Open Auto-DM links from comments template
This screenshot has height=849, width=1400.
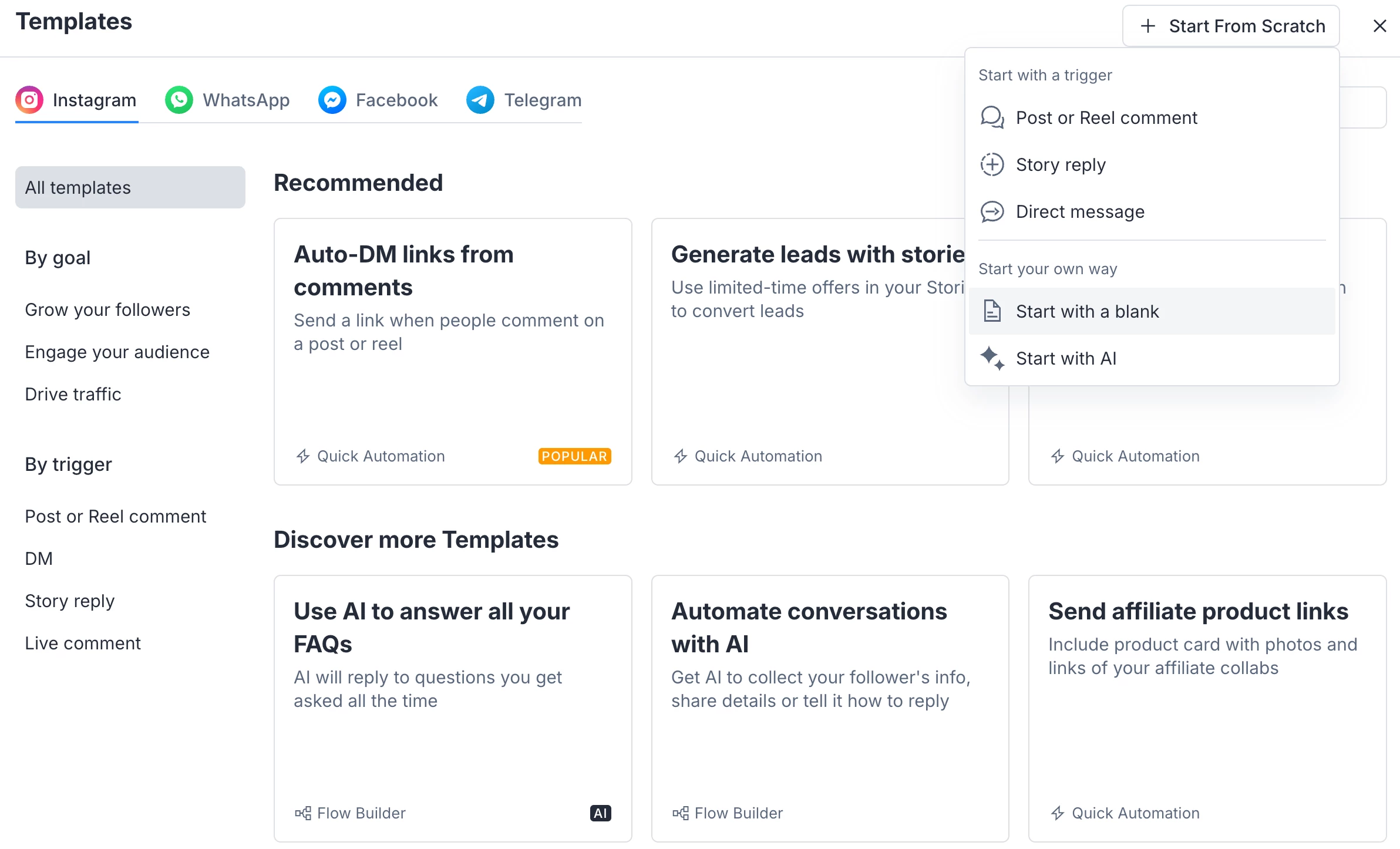pos(453,351)
